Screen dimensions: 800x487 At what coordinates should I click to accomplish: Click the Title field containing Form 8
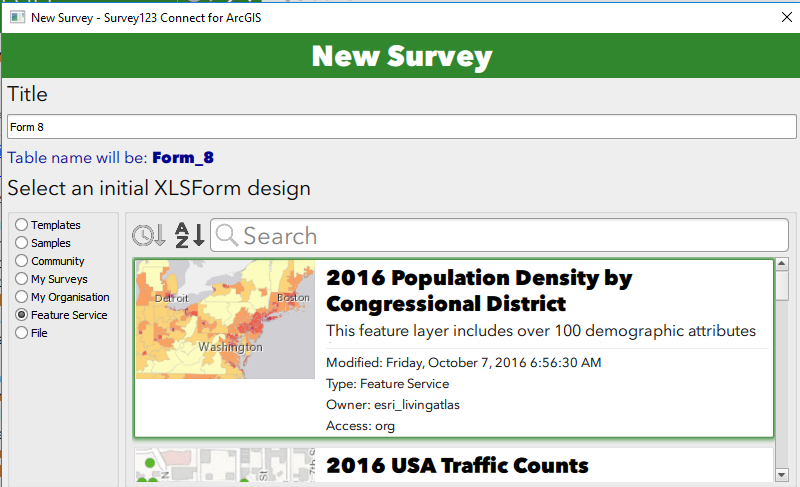point(400,127)
